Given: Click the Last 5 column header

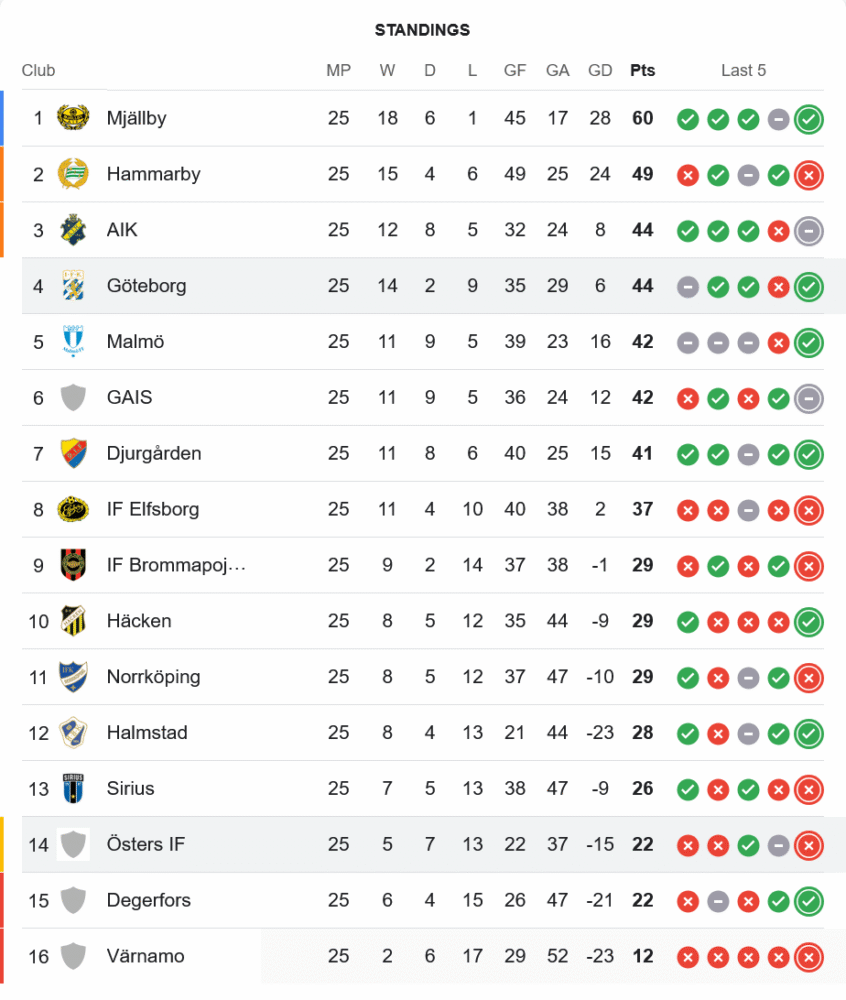Looking at the screenshot, I should pyautogui.click(x=743, y=71).
